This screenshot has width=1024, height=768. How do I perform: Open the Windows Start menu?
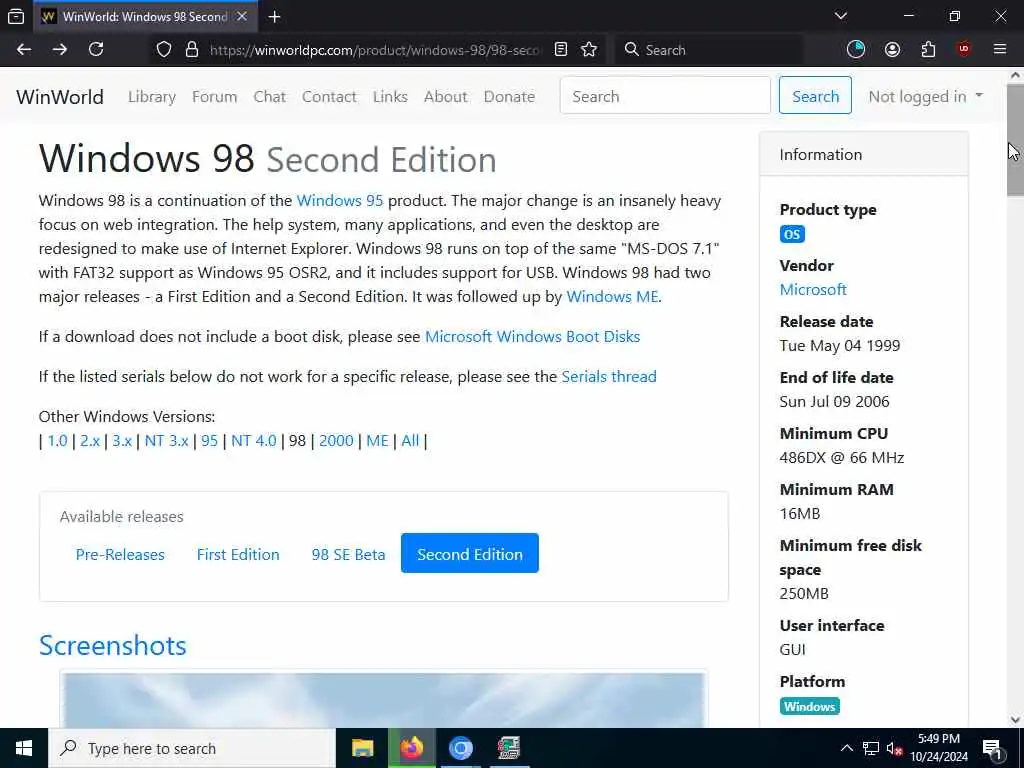(x=24, y=748)
